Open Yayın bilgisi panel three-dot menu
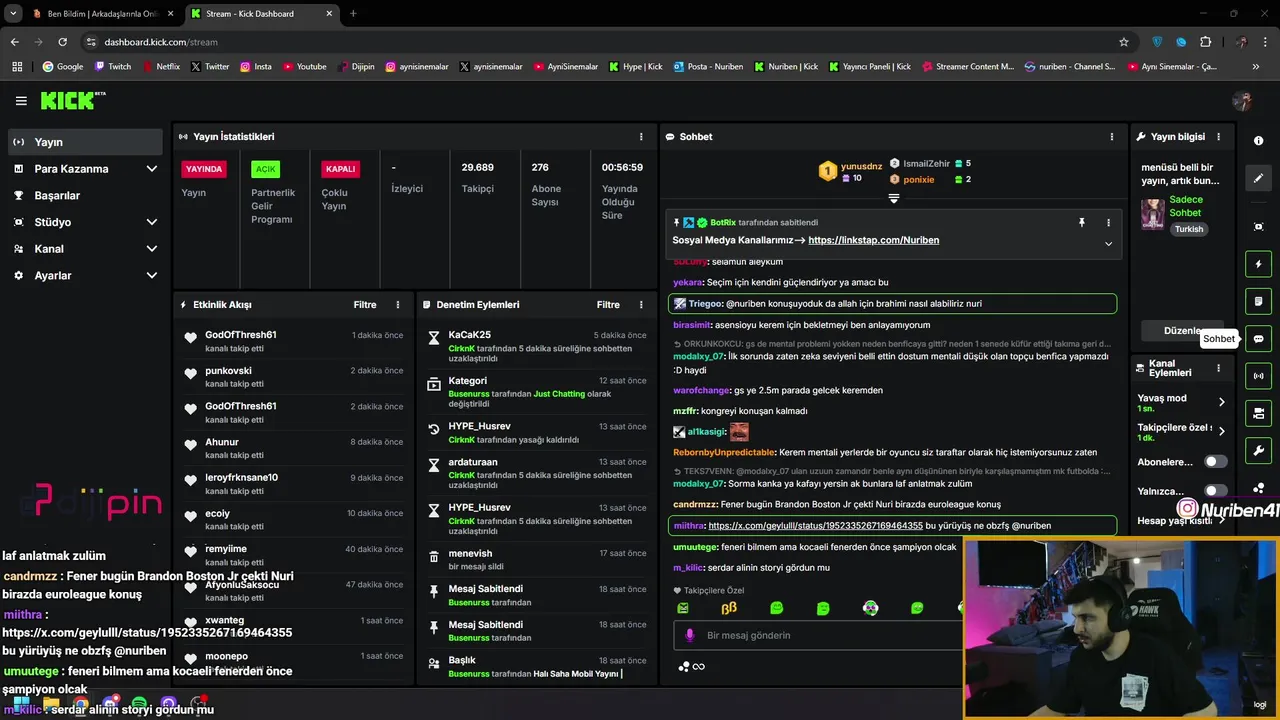 (1218, 136)
